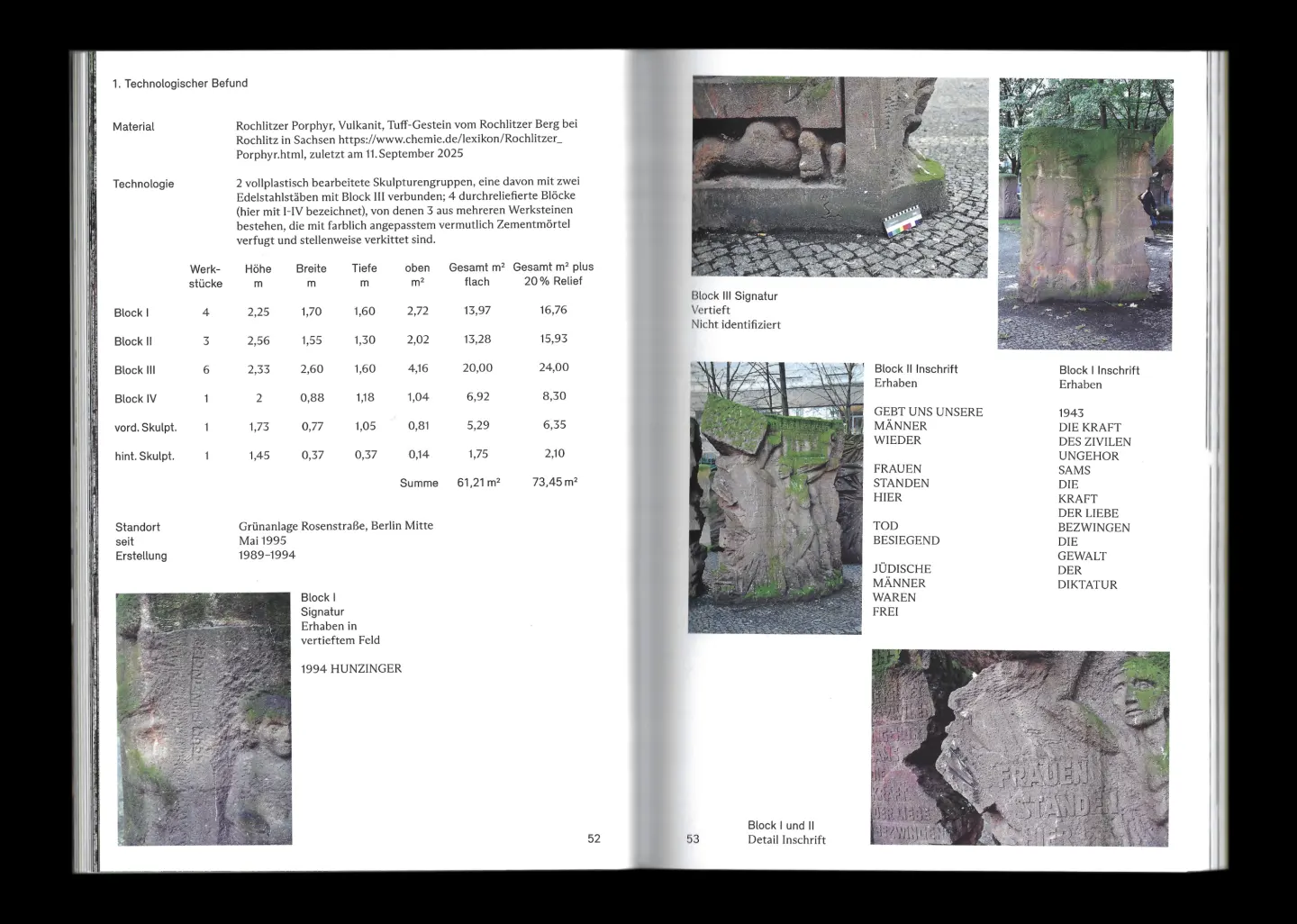
Task: Select the '1994 HUNZINGER' signature text
Action: 351,669
